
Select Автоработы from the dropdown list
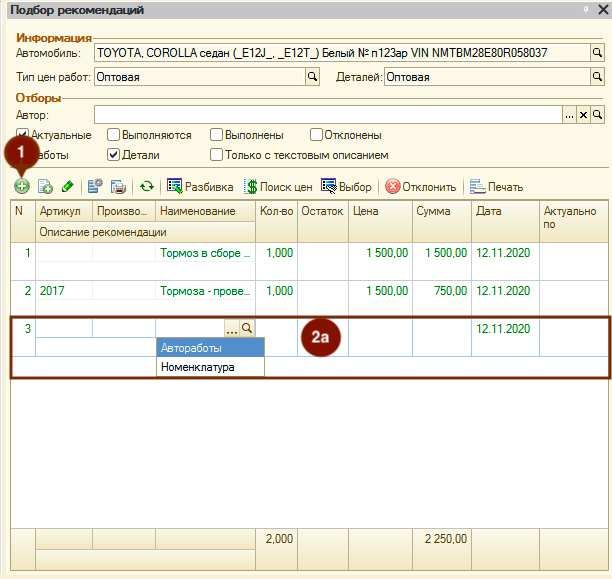click(x=210, y=347)
